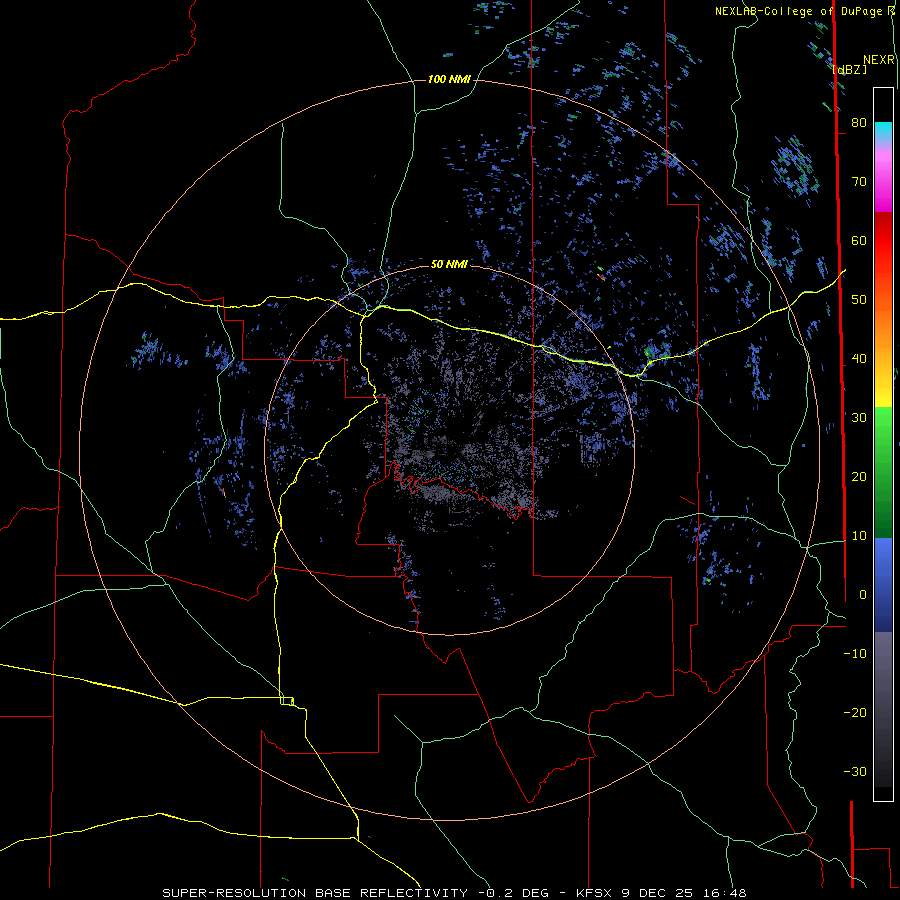
Task: Click the -10 value on the dBZ scale
Action: (x=855, y=654)
